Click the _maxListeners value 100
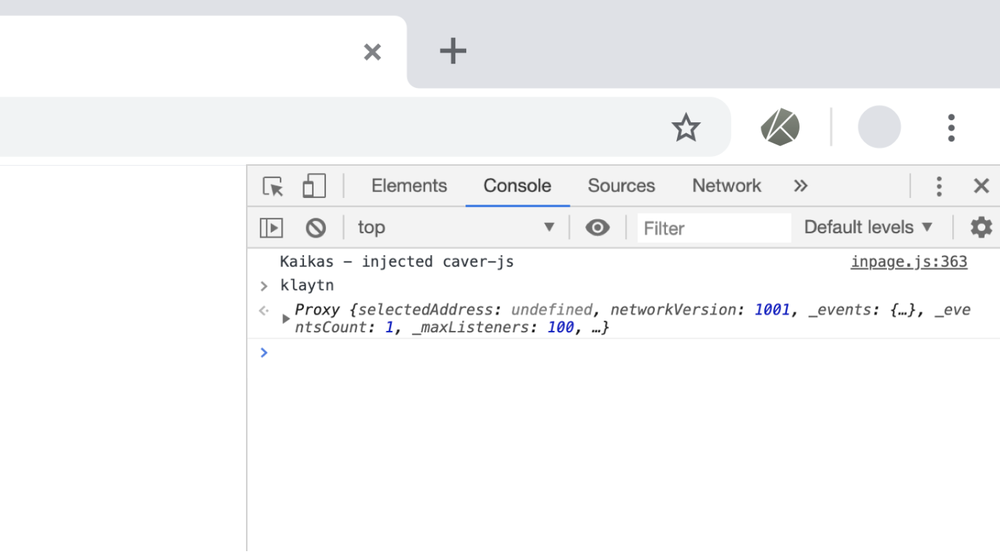Screen dimensions: 1000x559 coord(560,328)
